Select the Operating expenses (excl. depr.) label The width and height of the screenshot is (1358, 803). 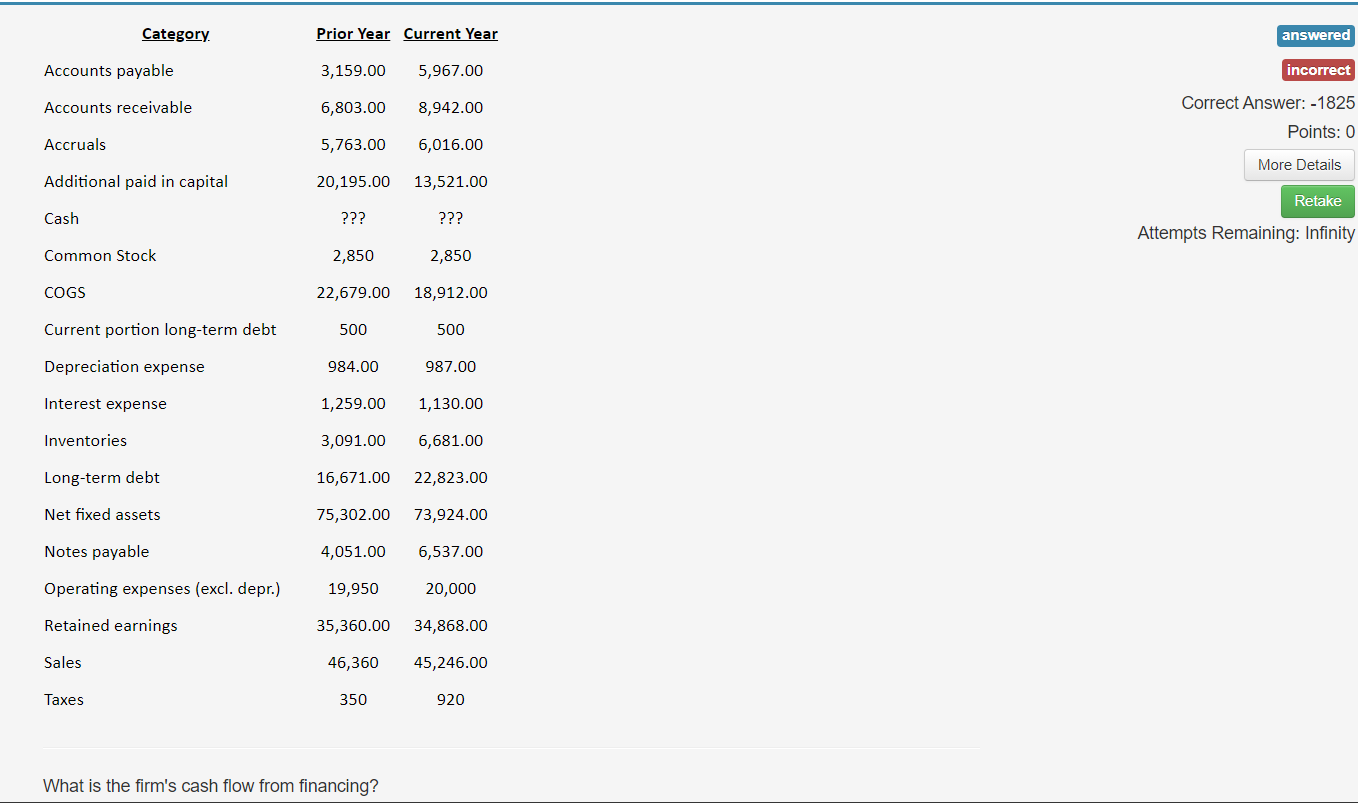(x=162, y=589)
